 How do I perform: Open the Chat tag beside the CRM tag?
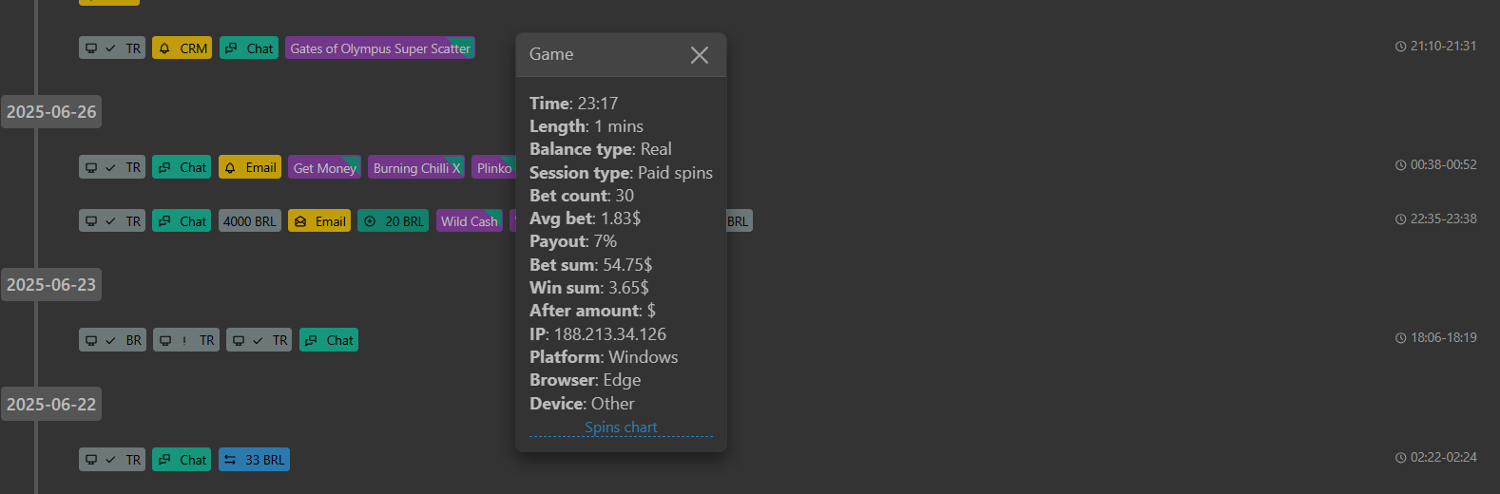click(x=249, y=48)
